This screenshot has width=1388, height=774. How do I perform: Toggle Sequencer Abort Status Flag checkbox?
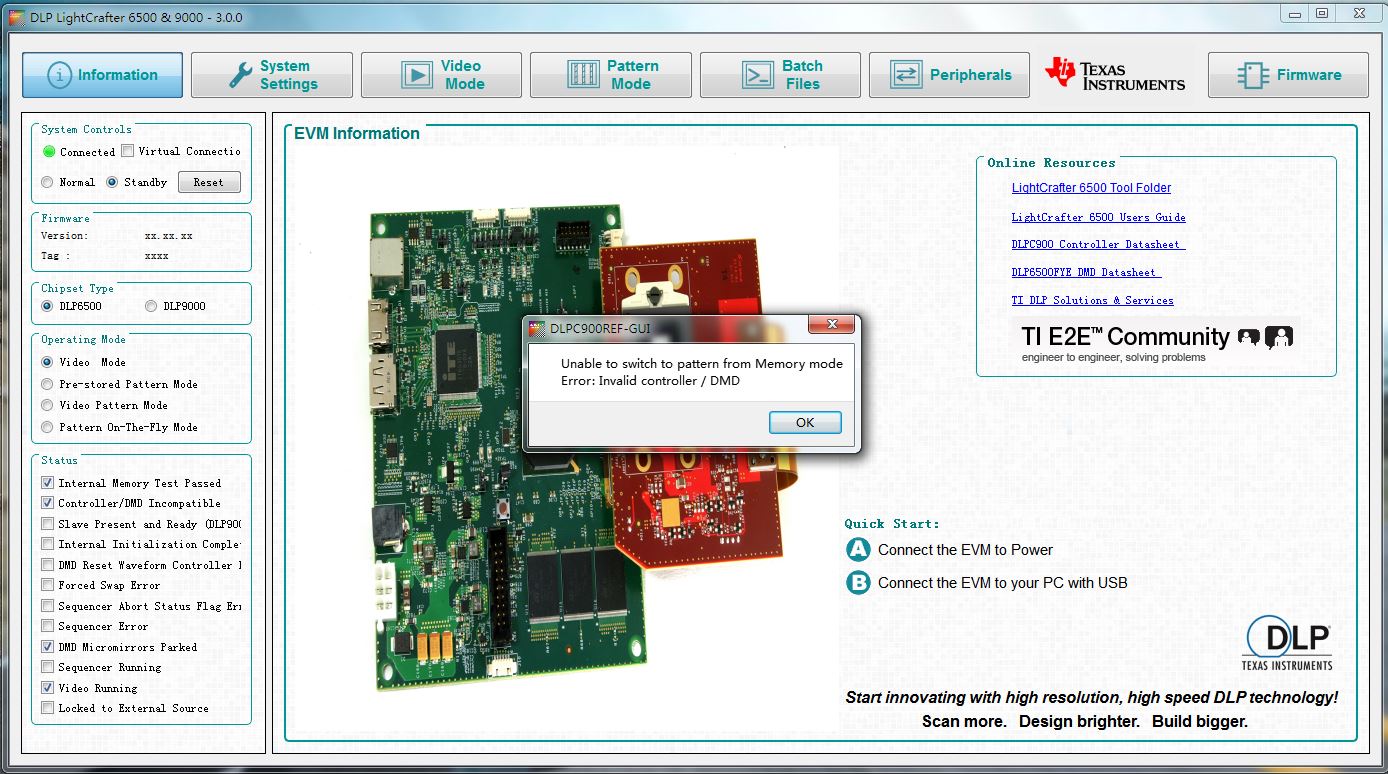click(47, 606)
